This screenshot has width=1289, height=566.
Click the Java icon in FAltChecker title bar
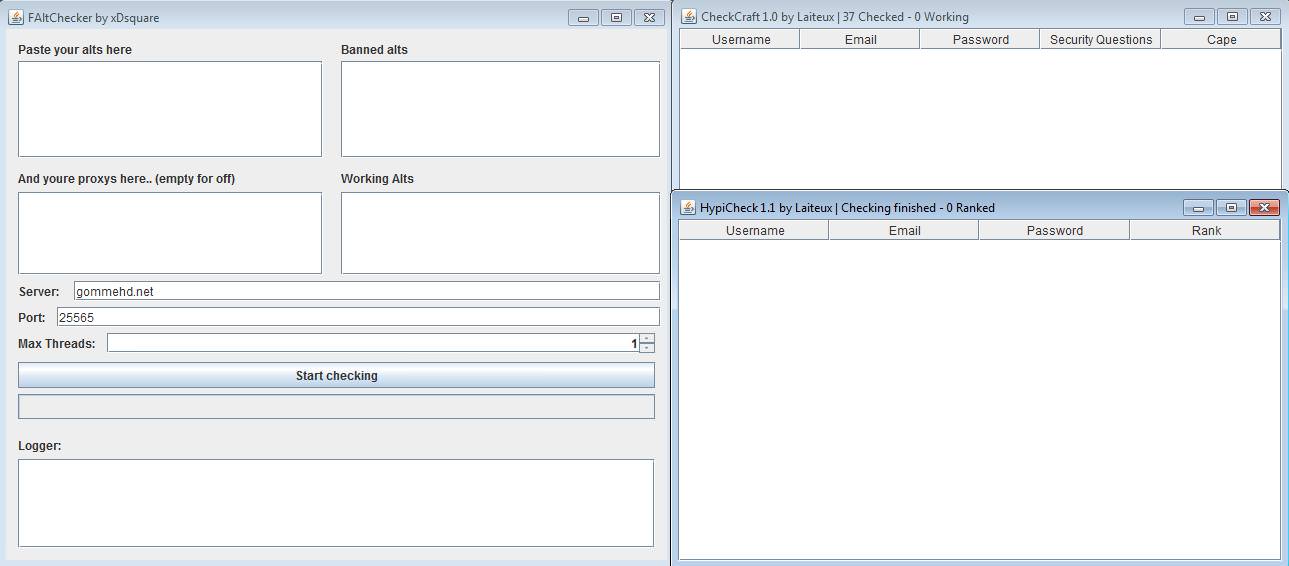pos(16,17)
